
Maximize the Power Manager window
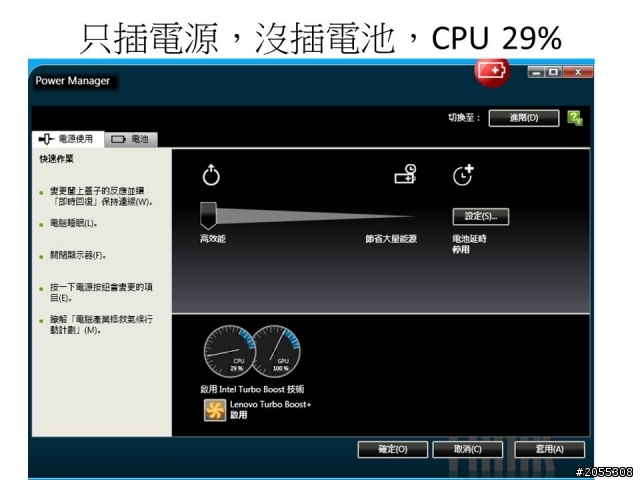point(553,72)
